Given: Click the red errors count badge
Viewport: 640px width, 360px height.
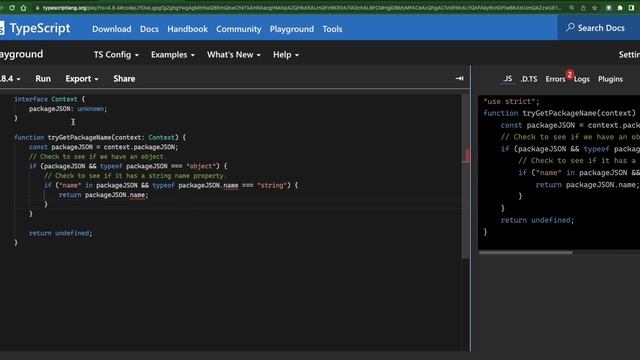Looking at the screenshot, I should click(x=569, y=74).
